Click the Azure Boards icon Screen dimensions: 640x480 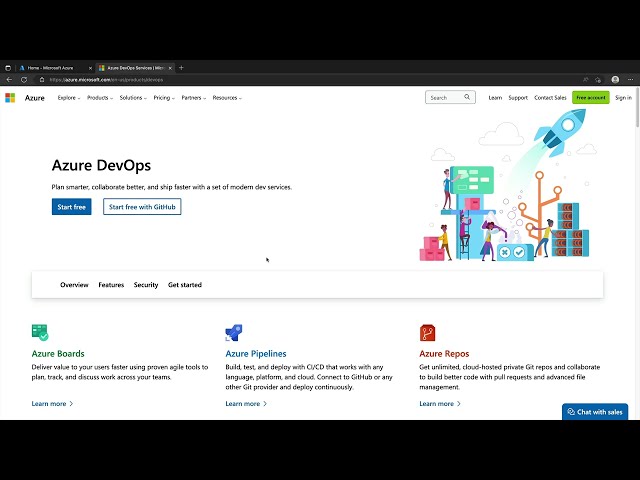[x=40, y=332]
